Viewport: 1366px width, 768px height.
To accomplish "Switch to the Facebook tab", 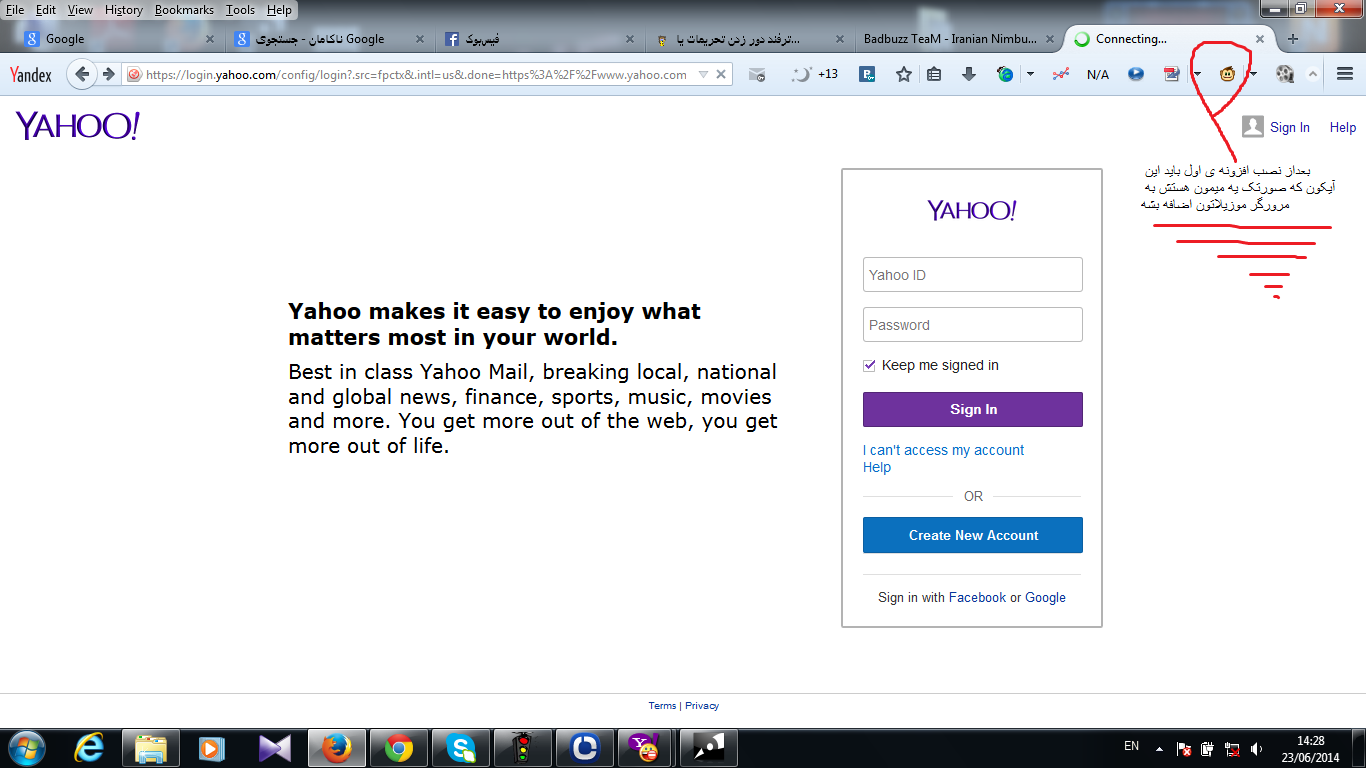I will [540, 39].
